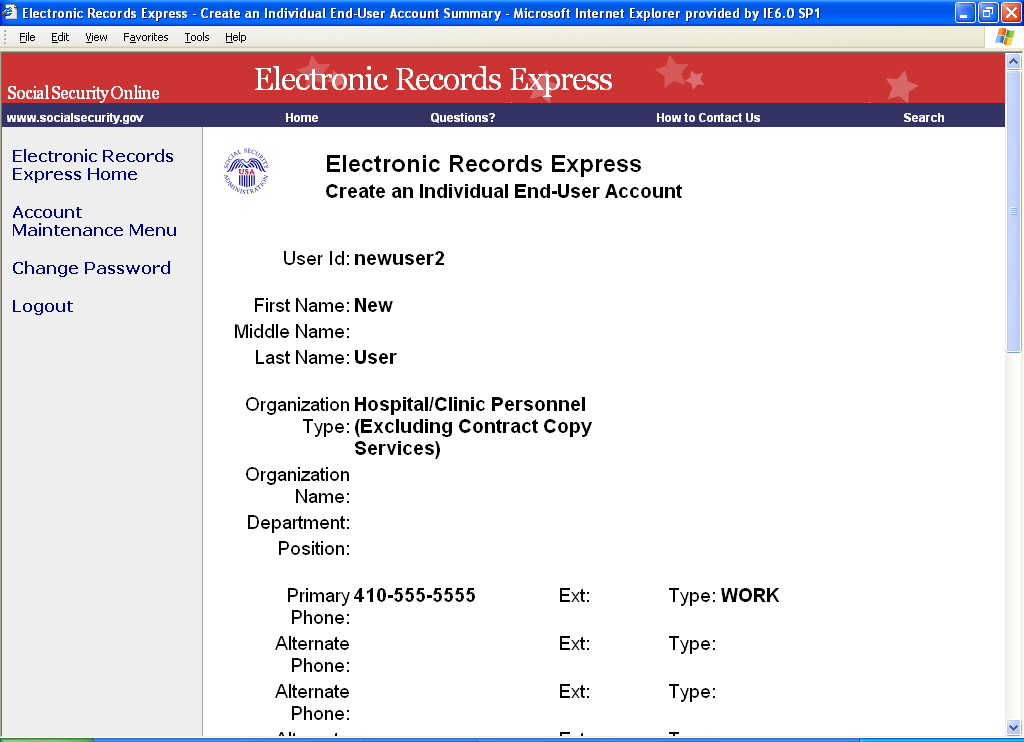This screenshot has width=1024, height=742.
Task: Open Account Maintenance Menu sidebar link
Action: tap(94, 221)
